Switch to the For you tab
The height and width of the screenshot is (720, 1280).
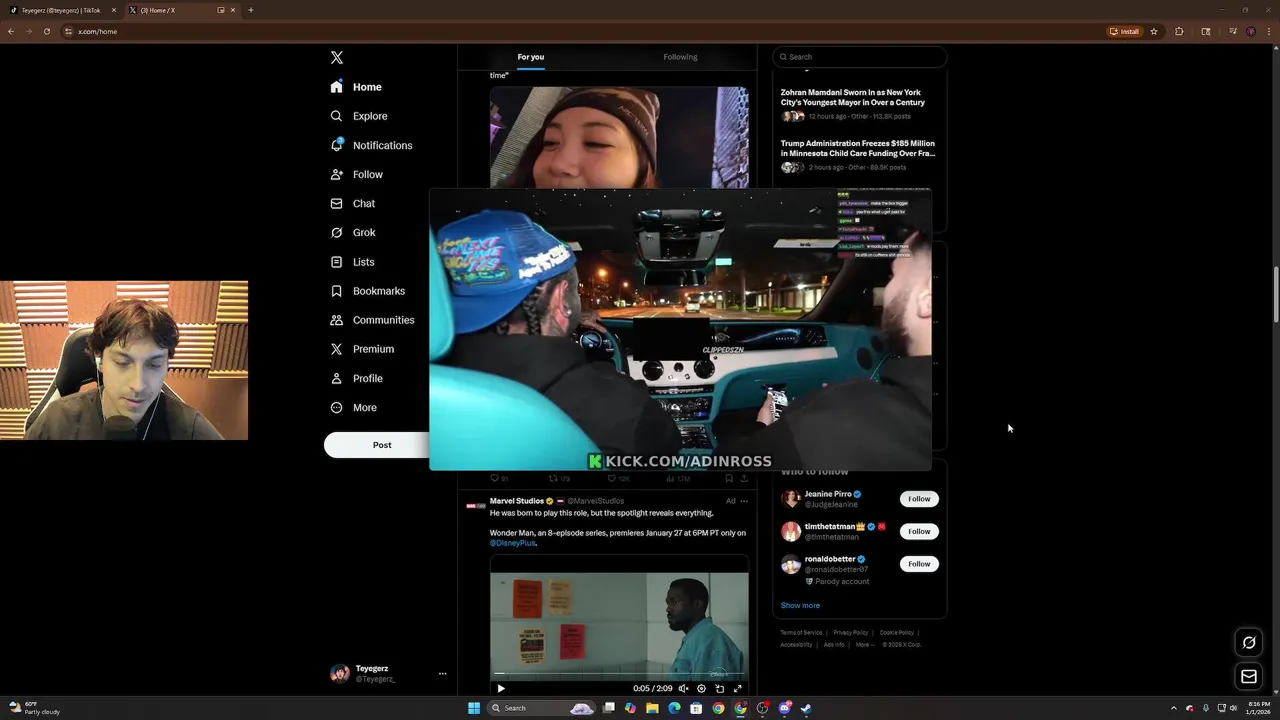pos(531,57)
